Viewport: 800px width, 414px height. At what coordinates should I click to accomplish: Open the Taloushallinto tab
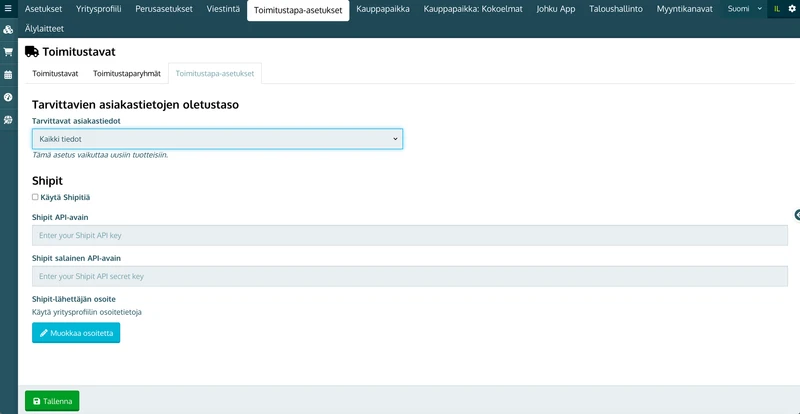click(616, 9)
